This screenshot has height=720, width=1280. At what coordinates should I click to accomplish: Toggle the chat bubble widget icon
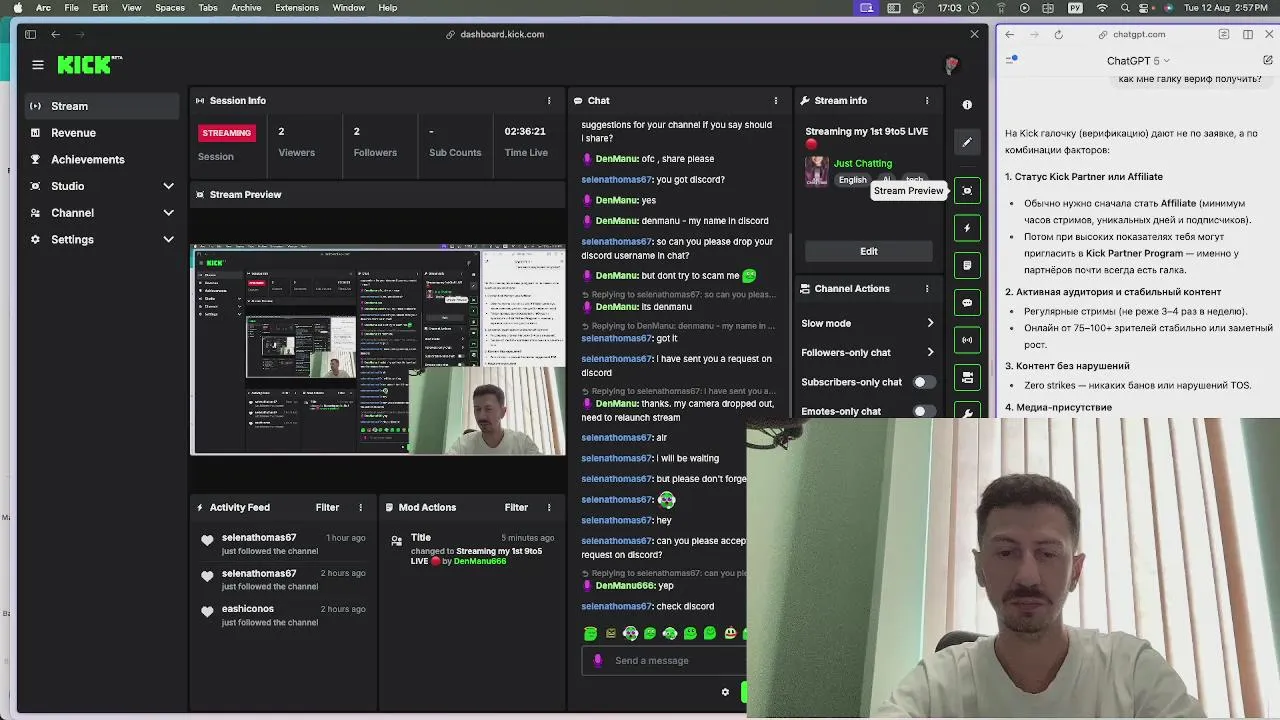(x=967, y=303)
